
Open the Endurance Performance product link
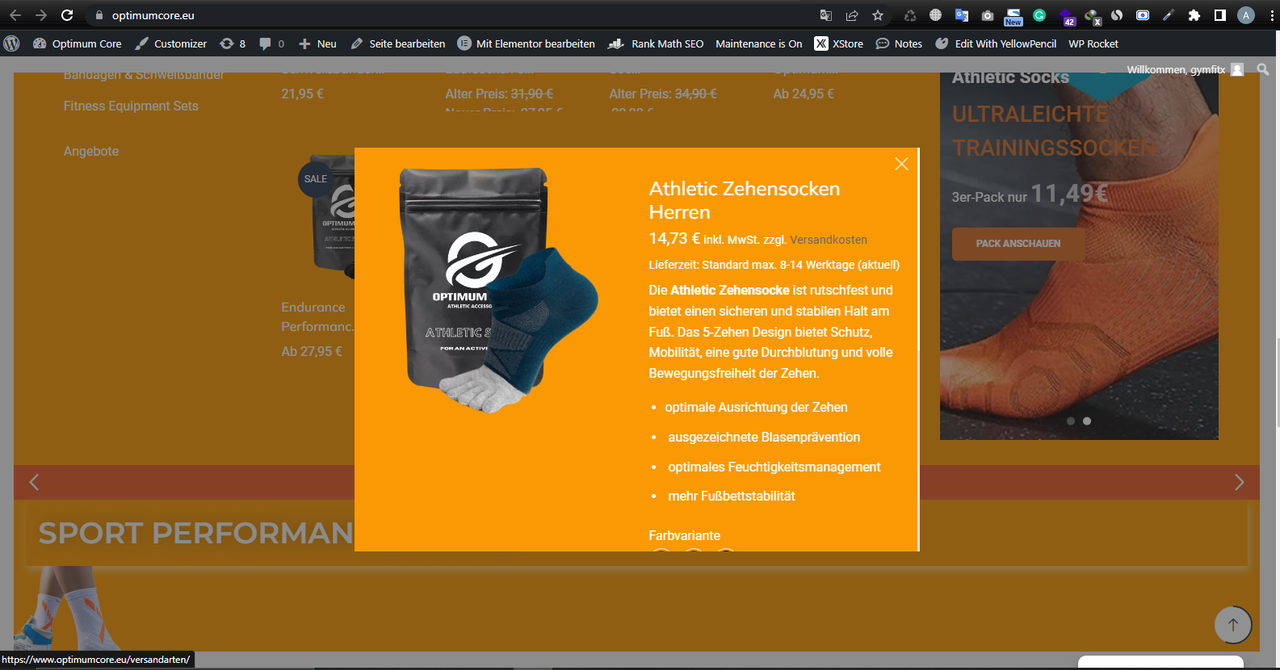(317, 317)
